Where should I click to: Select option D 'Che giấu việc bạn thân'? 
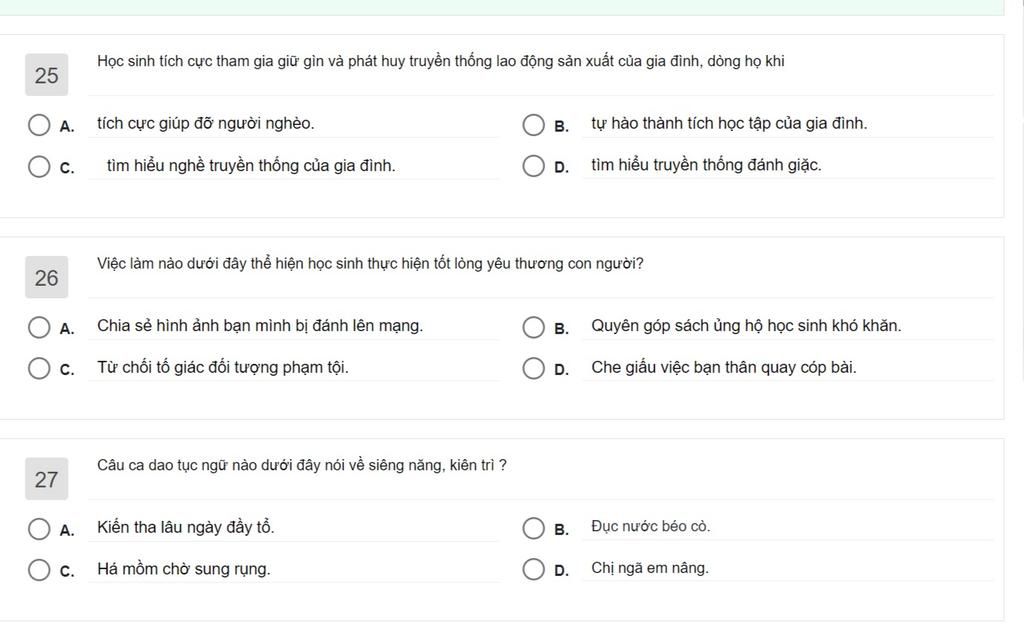pyautogui.click(x=534, y=368)
